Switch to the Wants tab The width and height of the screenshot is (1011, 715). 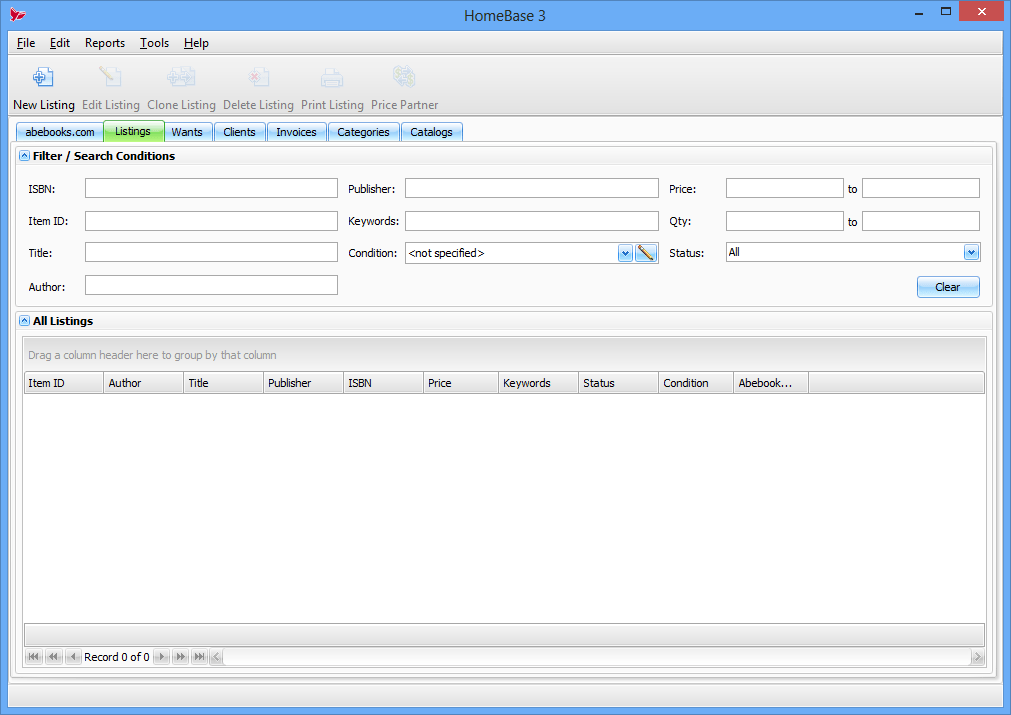tap(187, 131)
